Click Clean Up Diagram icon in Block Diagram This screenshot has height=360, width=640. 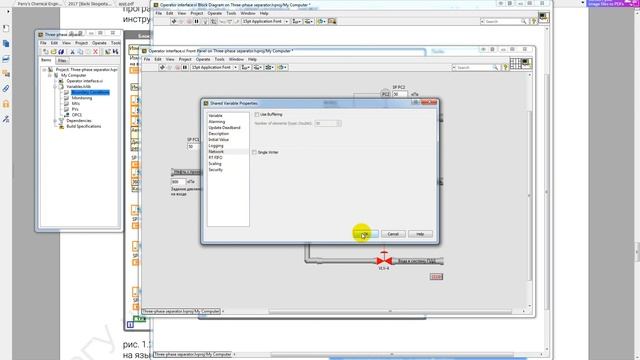click(332, 21)
